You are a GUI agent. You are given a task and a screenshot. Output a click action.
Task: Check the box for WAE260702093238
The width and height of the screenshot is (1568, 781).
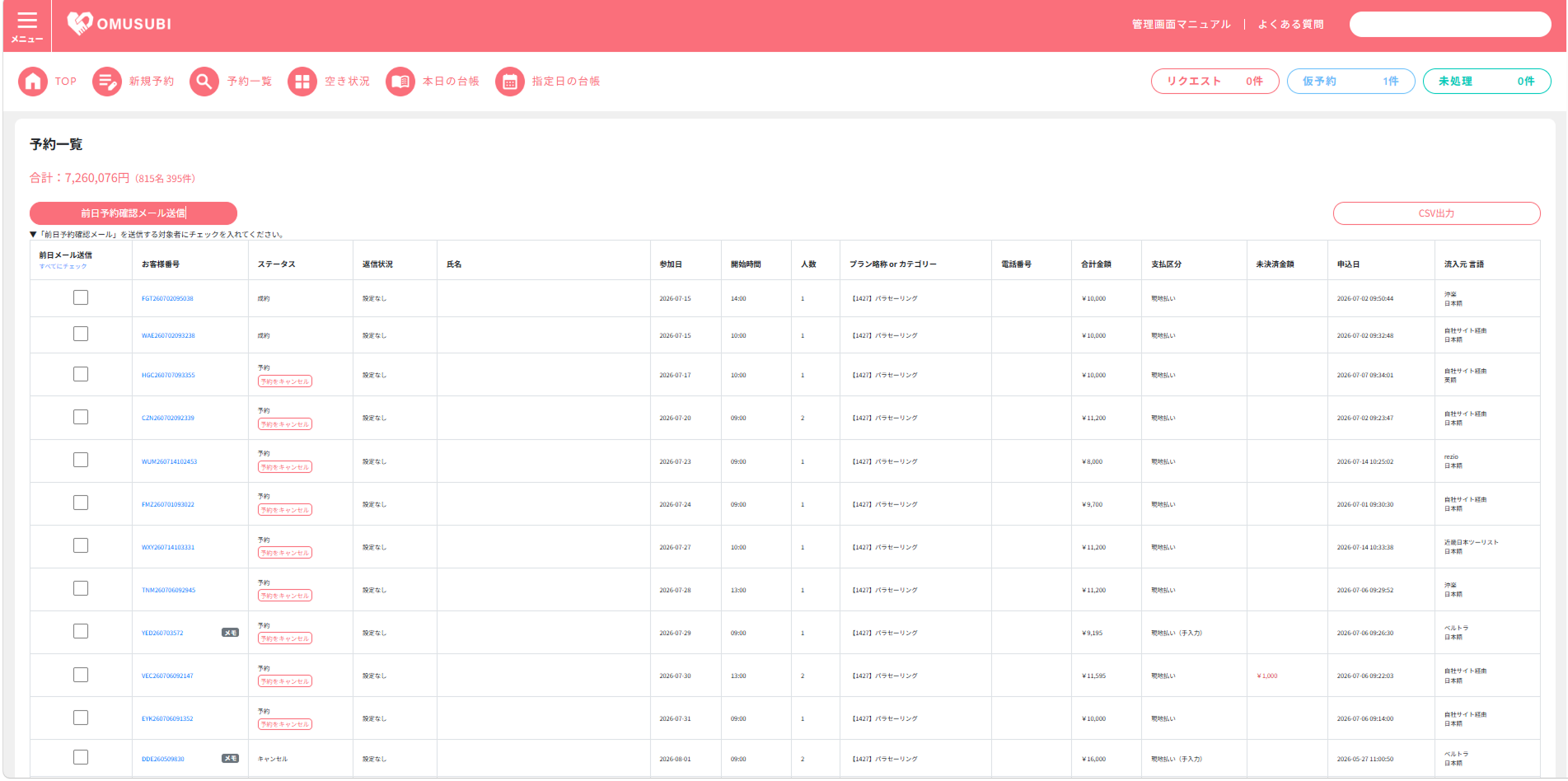coord(81,334)
